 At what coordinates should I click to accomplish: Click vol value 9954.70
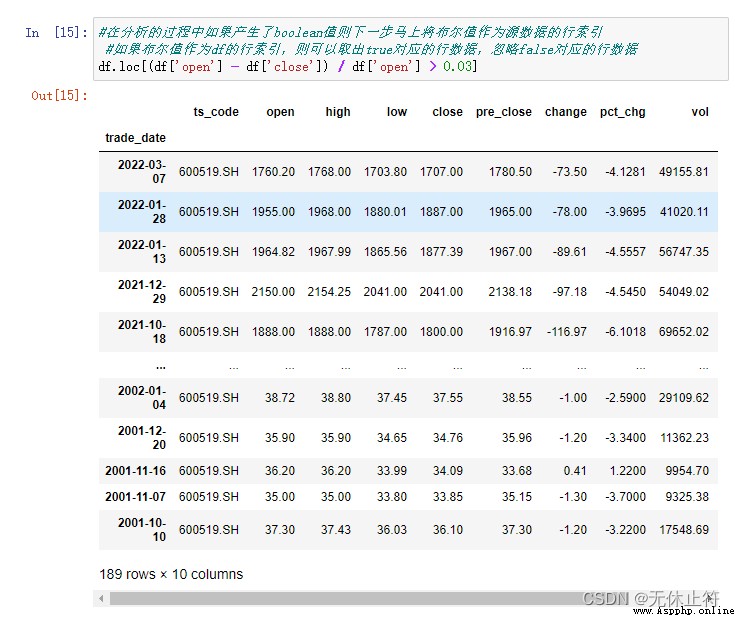[687, 471]
